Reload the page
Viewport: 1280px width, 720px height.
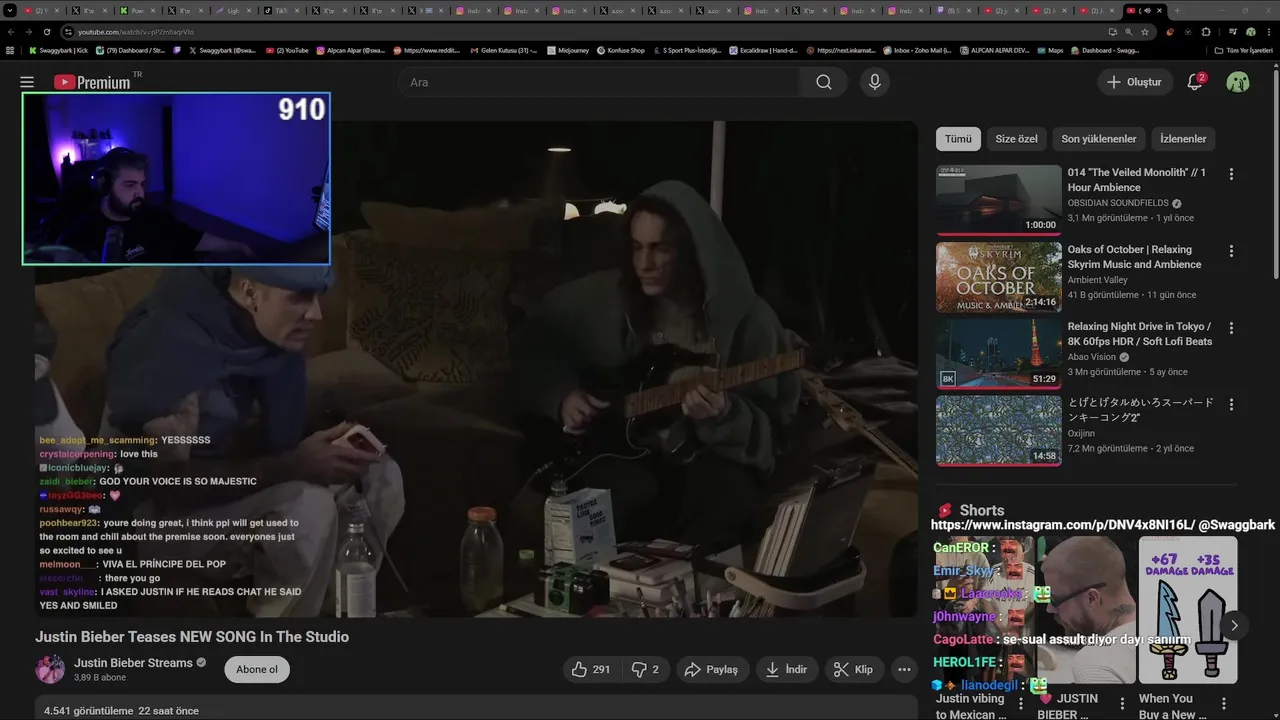pos(47,32)
